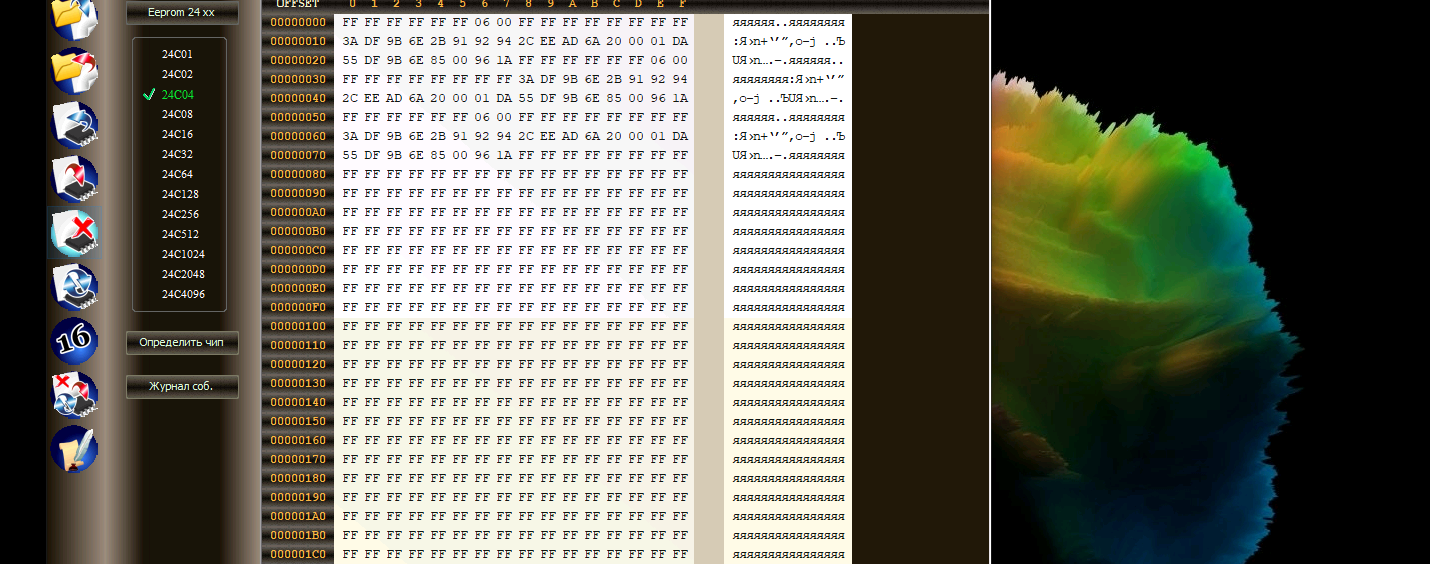Open the Журнал соб. event log
This screenshot has height=564, width=1430.
pos(182,386)
